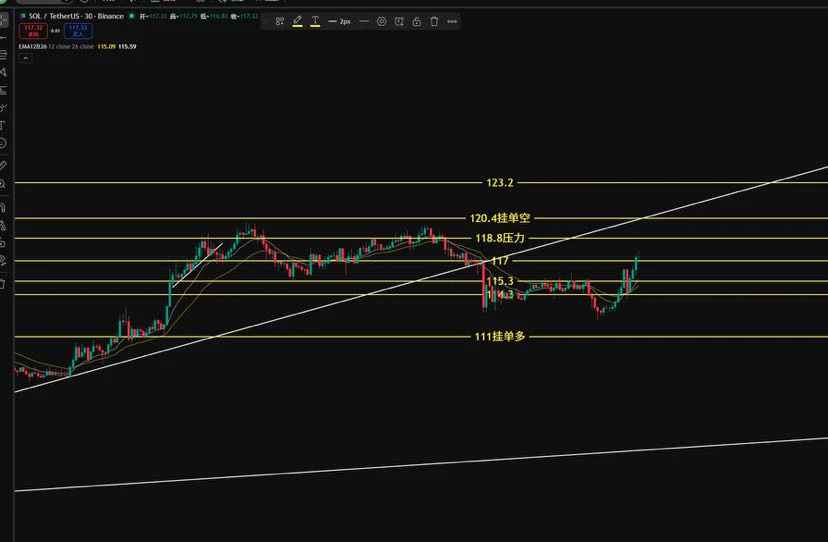Select the zoom-in tool in sidebar

click(x=3, y=184)
